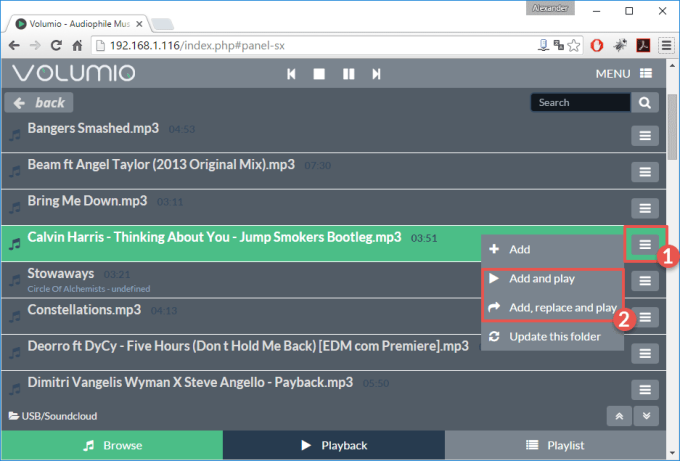This screenshot has width=680, height=461.
Task: Choose Update this folder
Action: [552, 337]
